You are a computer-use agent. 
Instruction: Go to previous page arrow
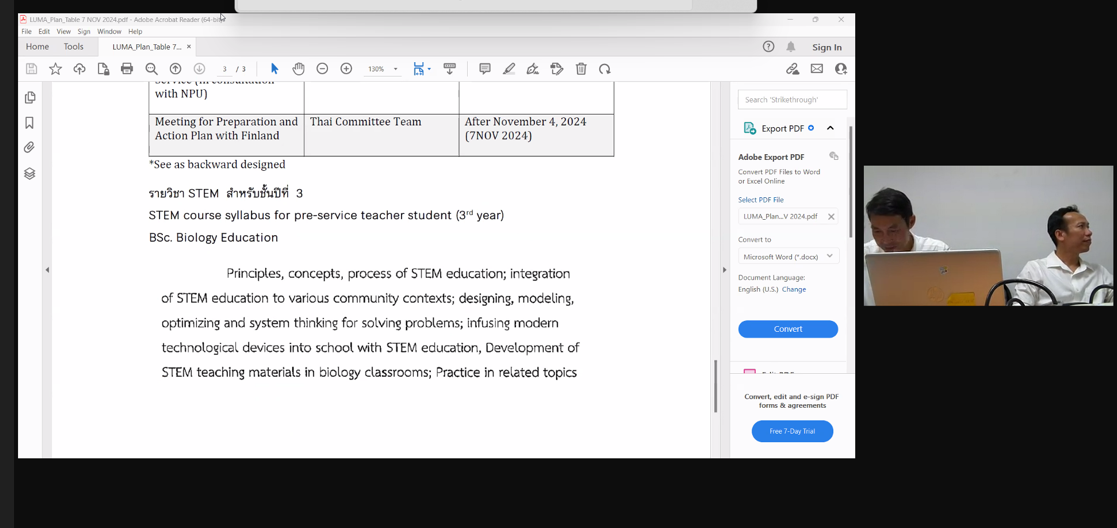point(175,69)
